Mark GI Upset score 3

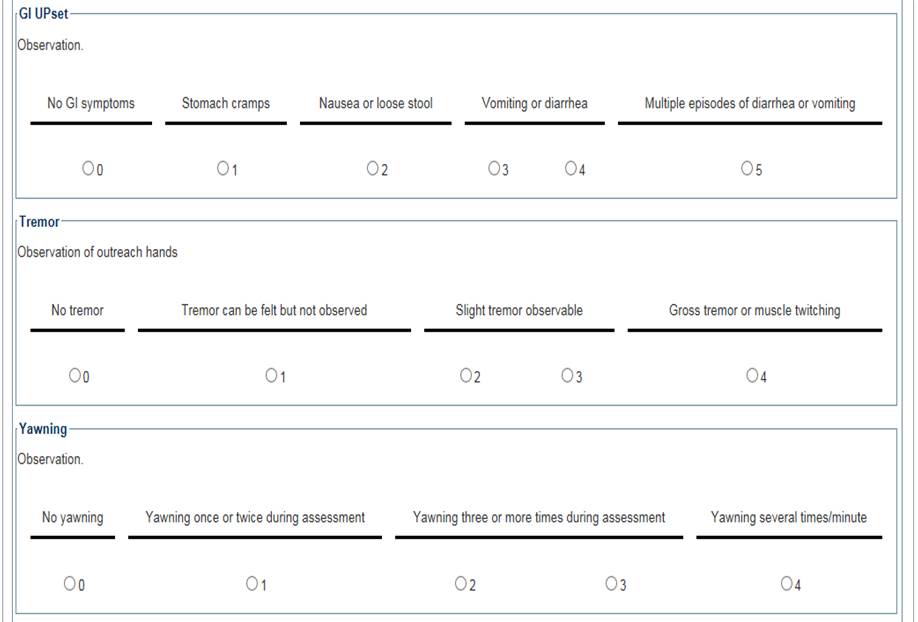pyautogui.click(x=494, y=169)
